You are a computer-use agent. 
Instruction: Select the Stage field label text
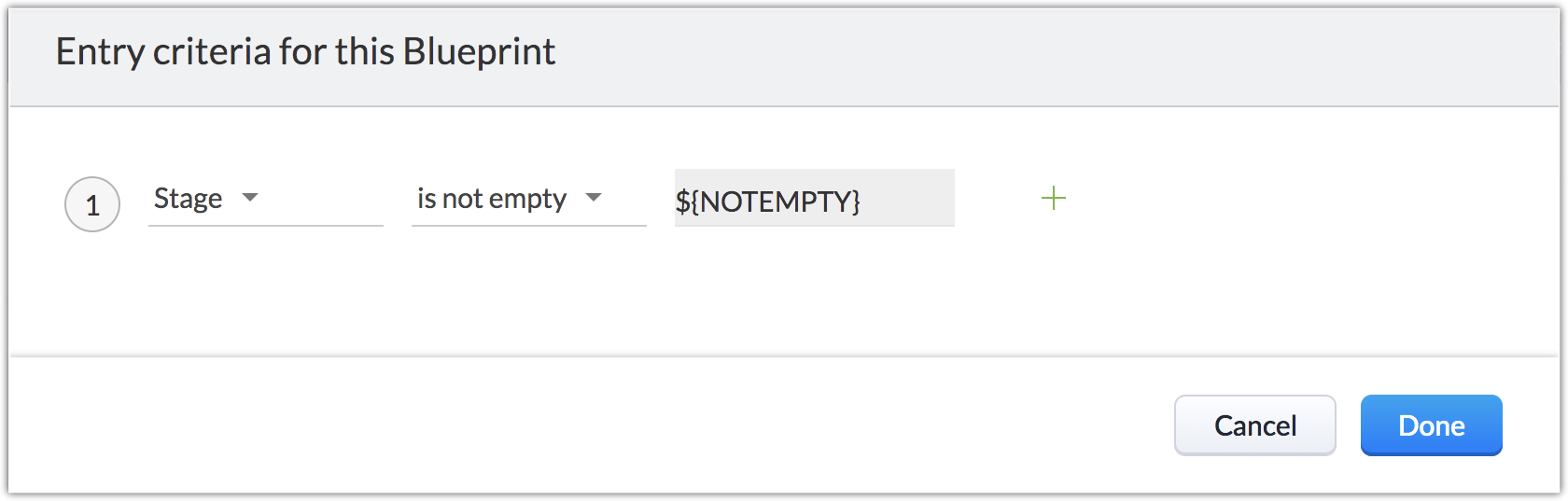188,198
